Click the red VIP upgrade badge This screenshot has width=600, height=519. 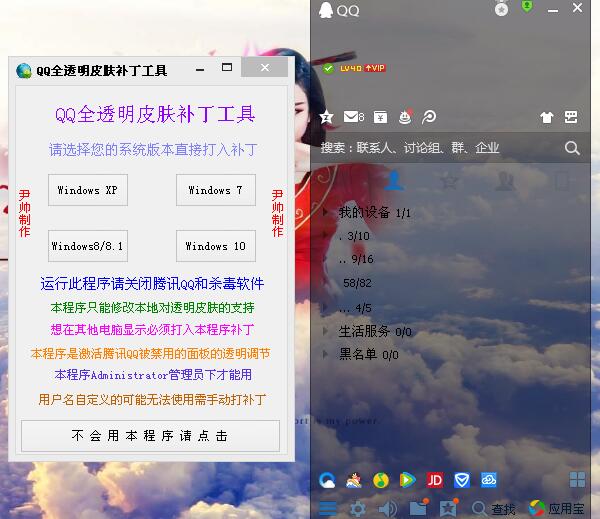375,68
